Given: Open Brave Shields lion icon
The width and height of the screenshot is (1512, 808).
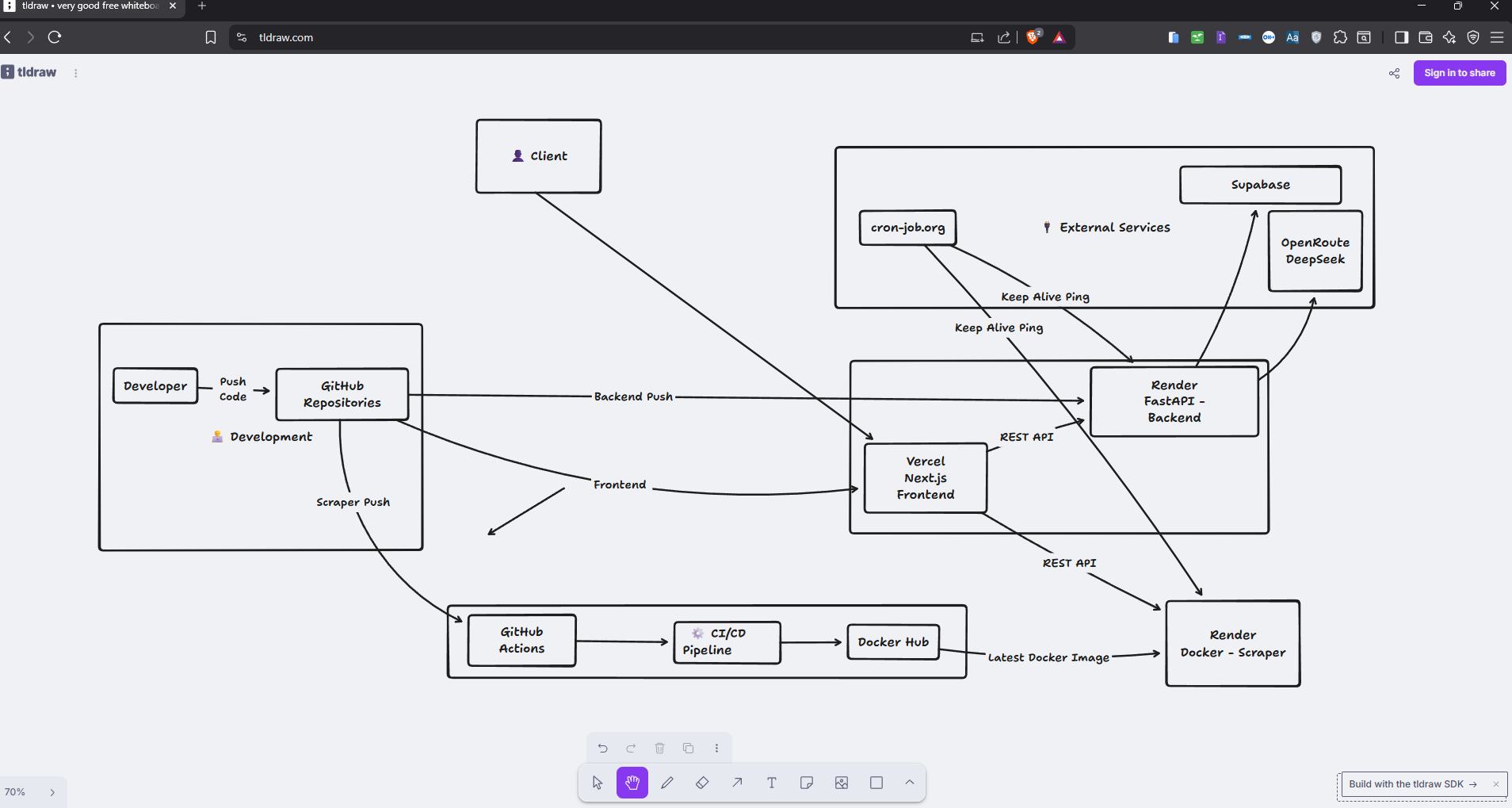Looking at the screenshot, I should pos(1033,37).
